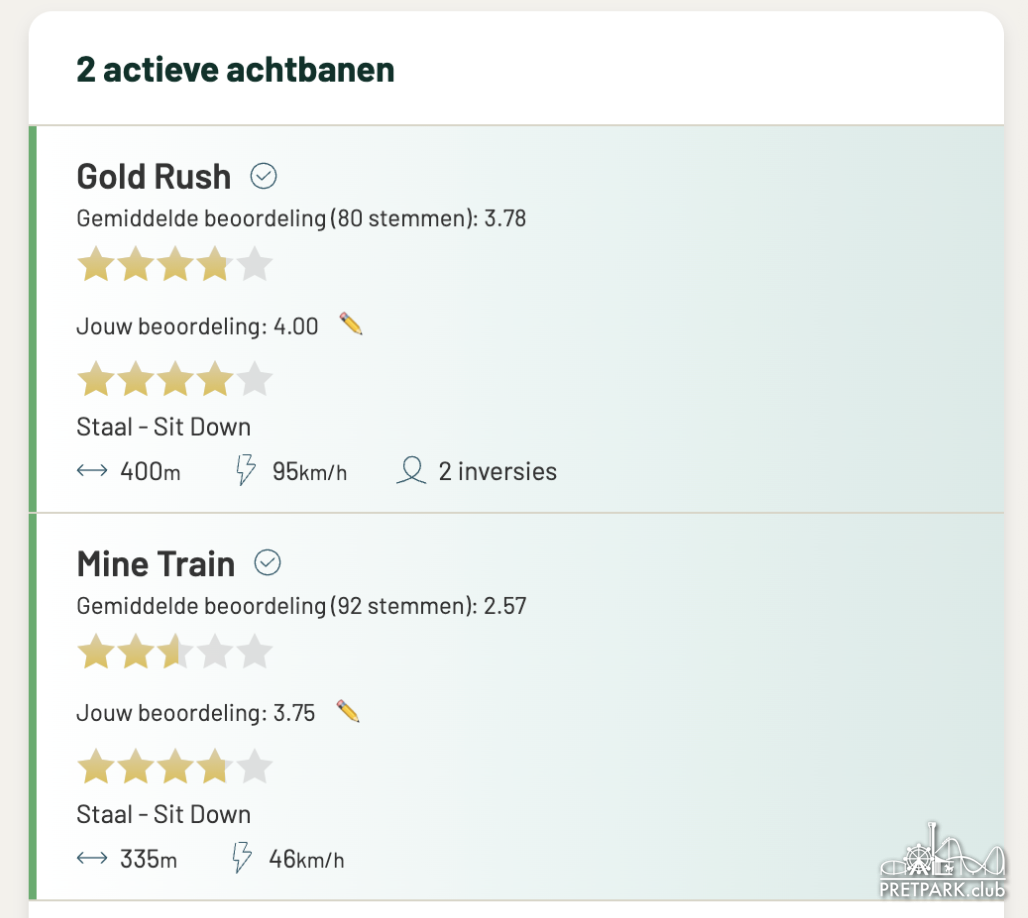Click the Gold Rush speed lightning icon
1028x918 pixels.
(x=245, y=471)
